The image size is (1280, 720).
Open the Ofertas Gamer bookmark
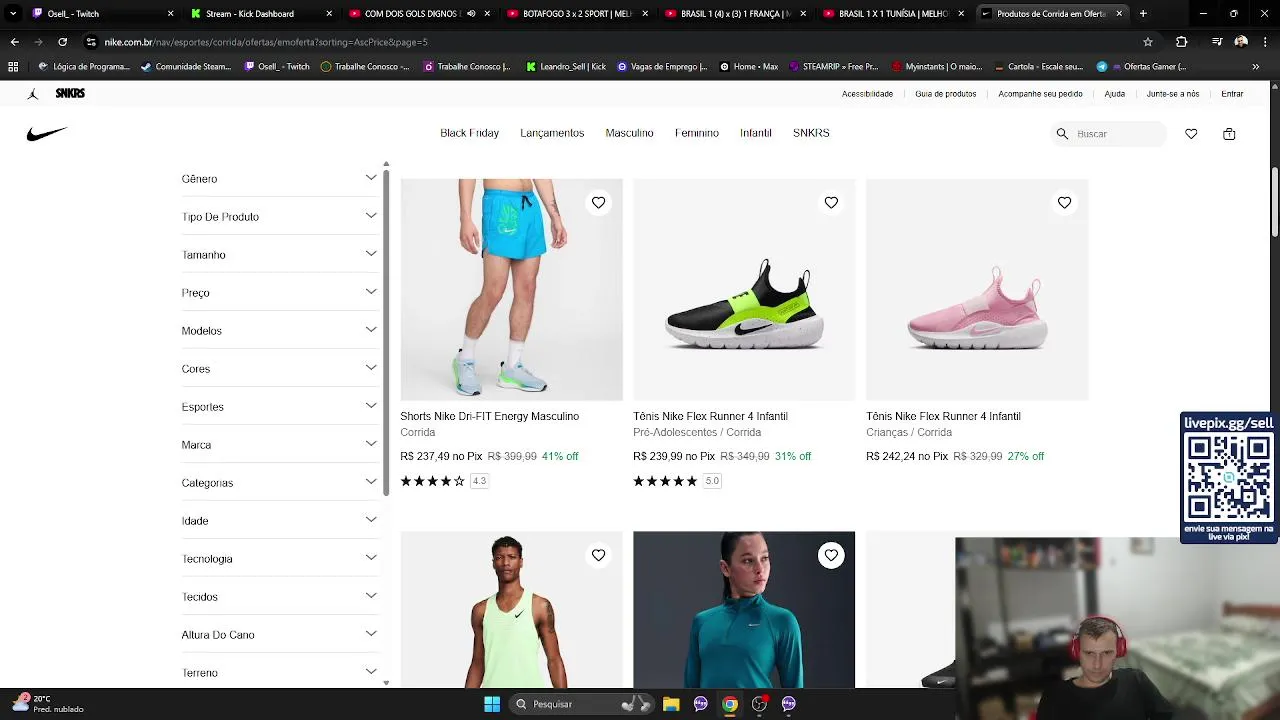1142,67
